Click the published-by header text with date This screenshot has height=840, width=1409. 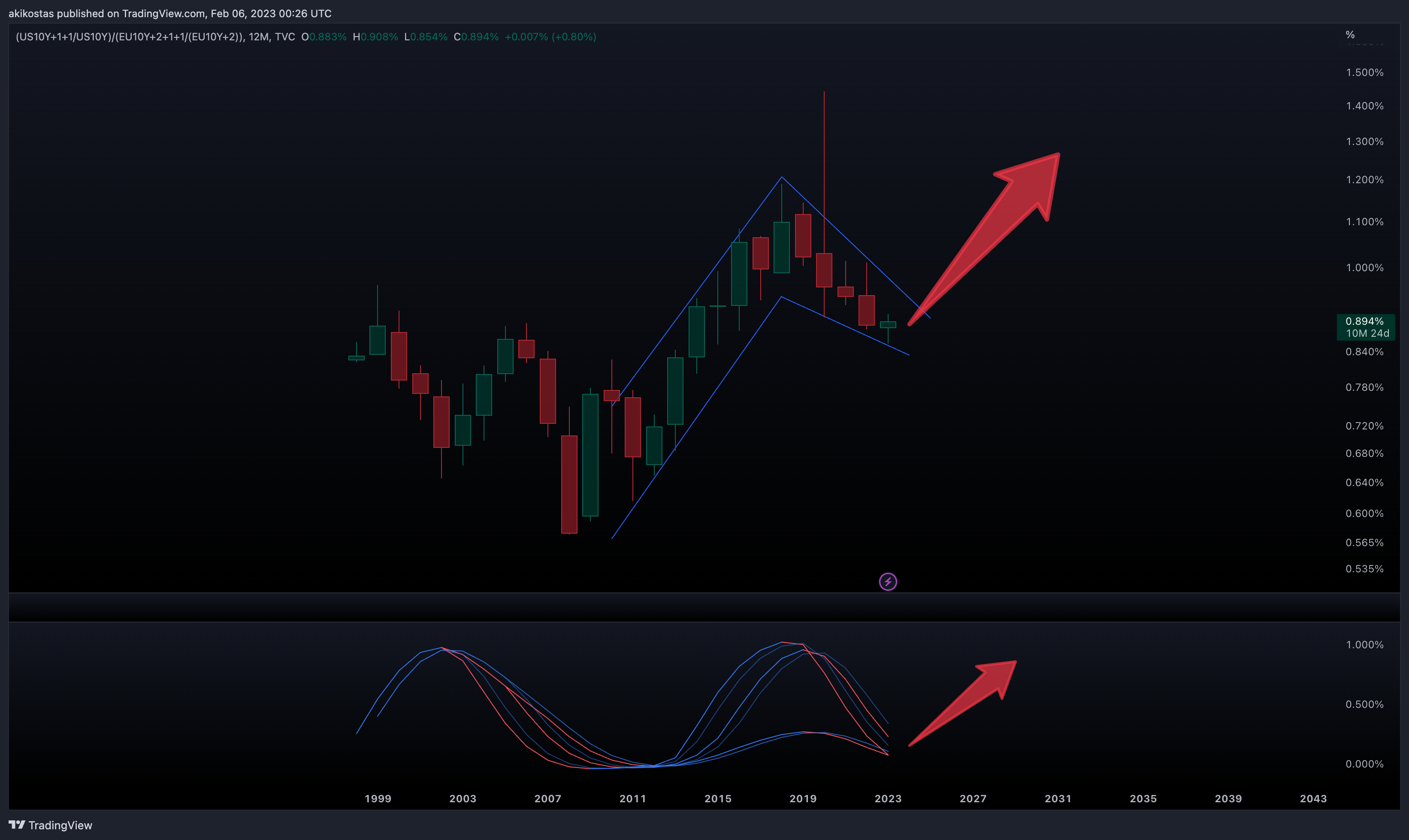170,13
